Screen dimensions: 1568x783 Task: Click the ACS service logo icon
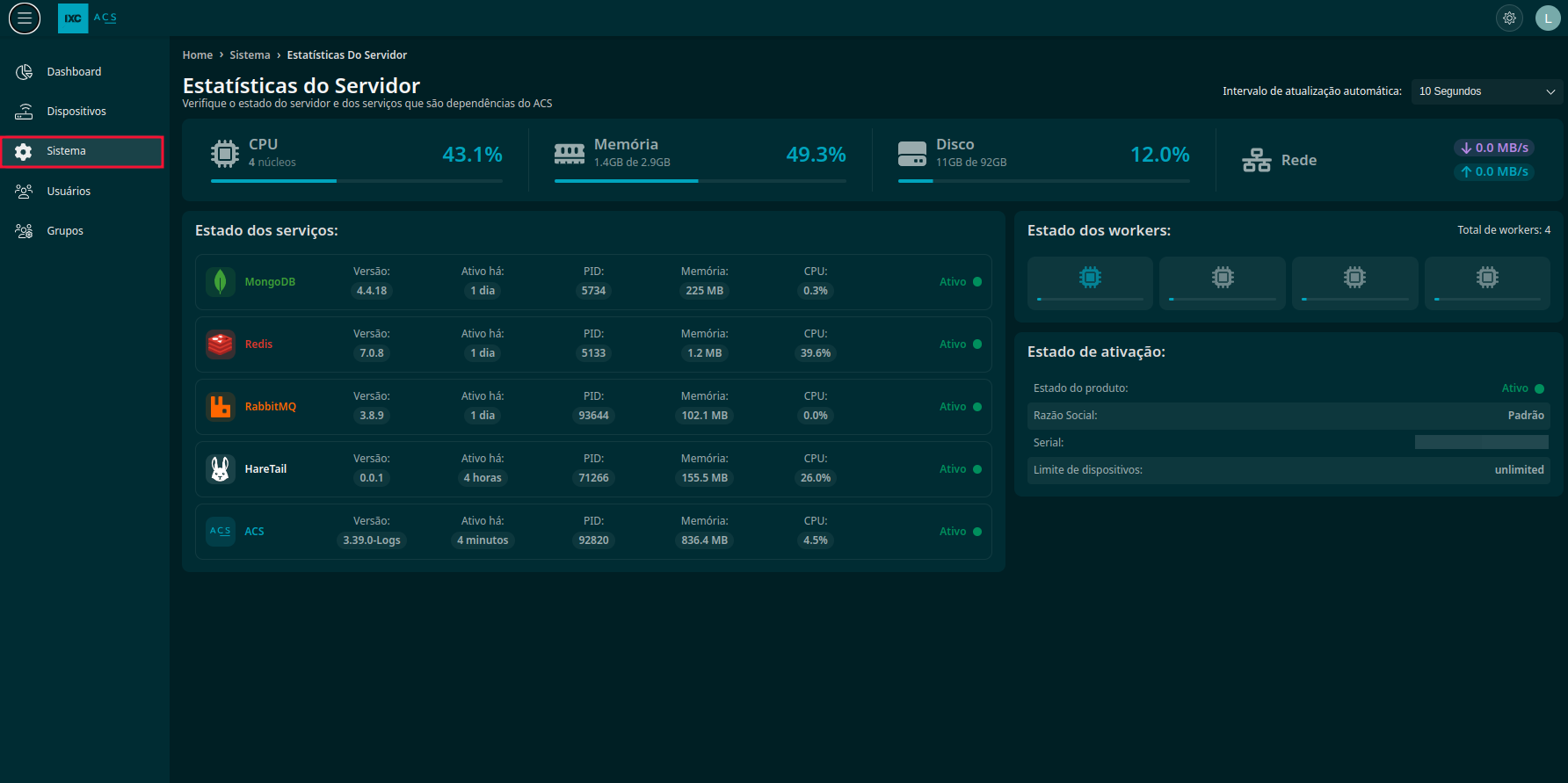pos(221,532)
